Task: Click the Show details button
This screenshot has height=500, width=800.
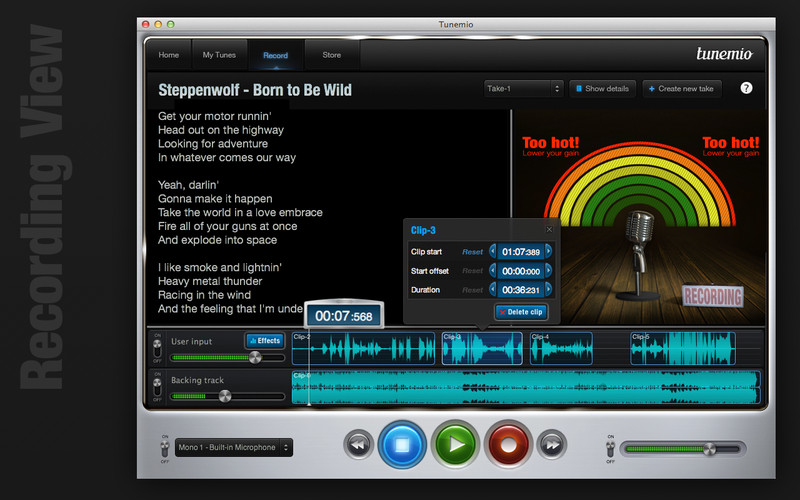Action: pos(603,89)
